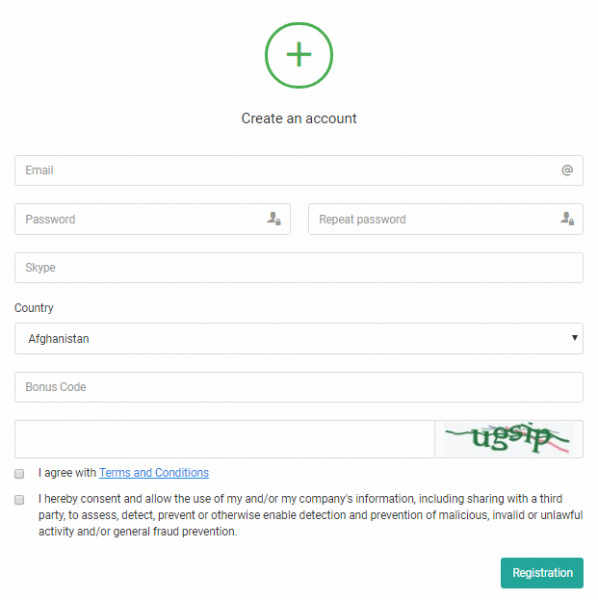Click the green plus circle icon
The image size is (598, 600).
(299, 55)
